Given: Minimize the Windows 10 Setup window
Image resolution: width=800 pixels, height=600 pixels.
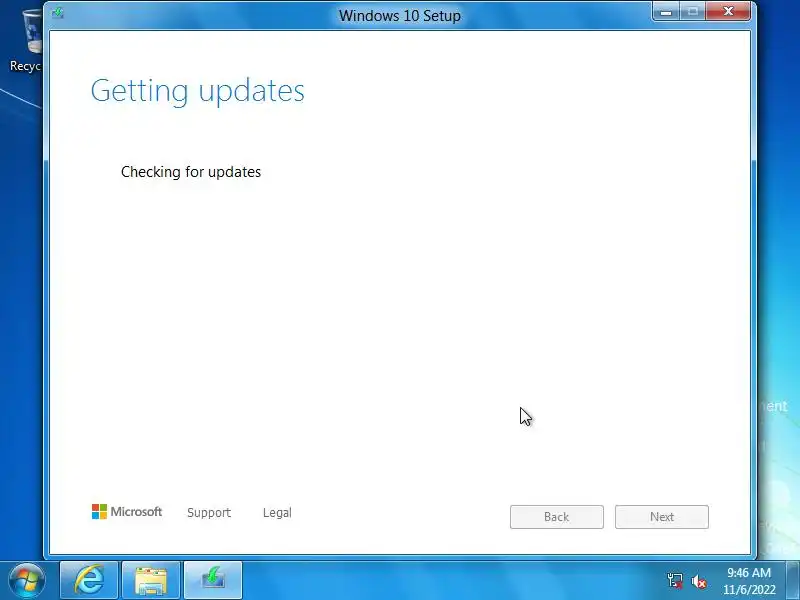Looking at the screenshot, I should [666, 12].
